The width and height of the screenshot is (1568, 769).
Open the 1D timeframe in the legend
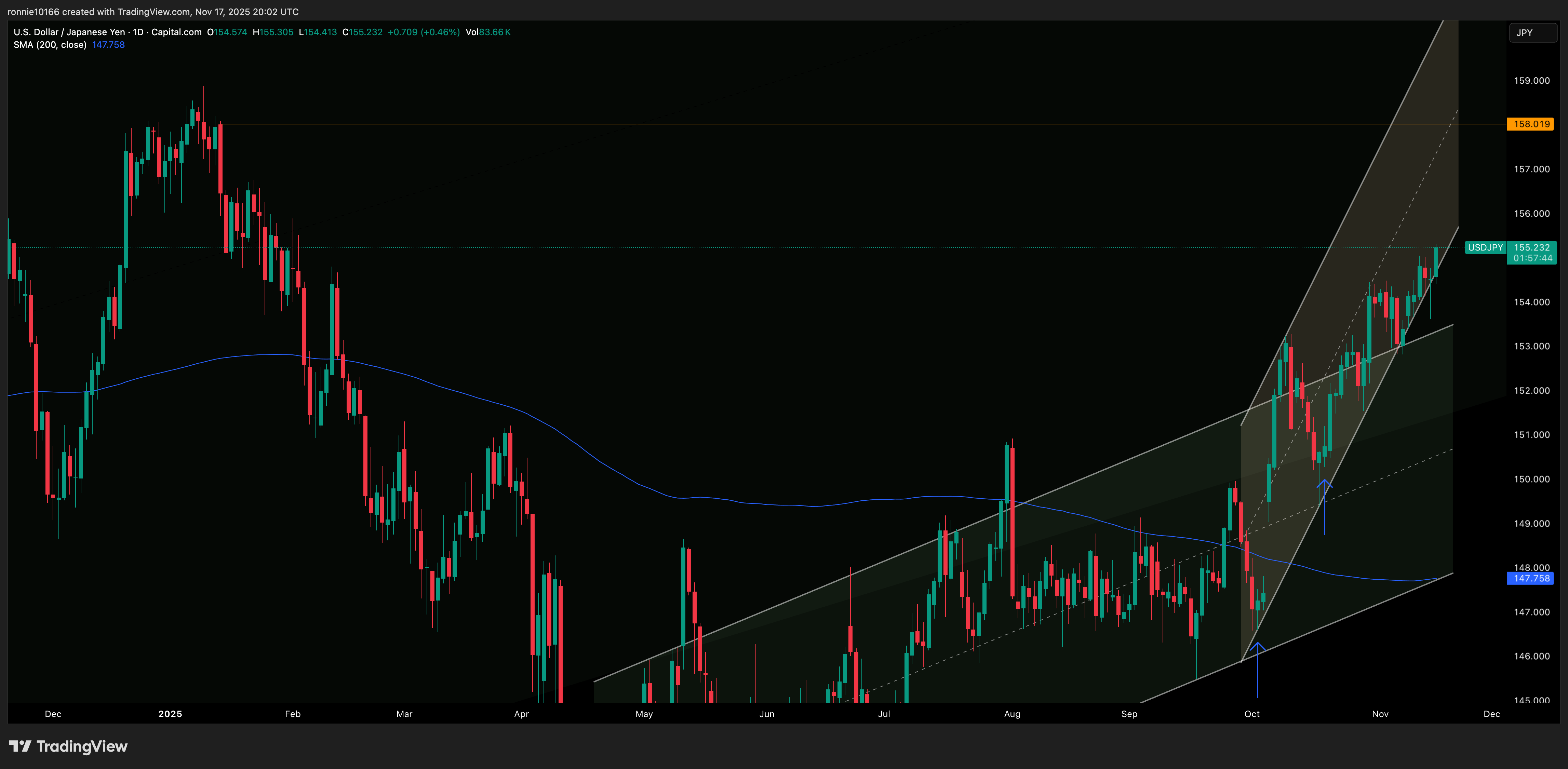point(139,32)
